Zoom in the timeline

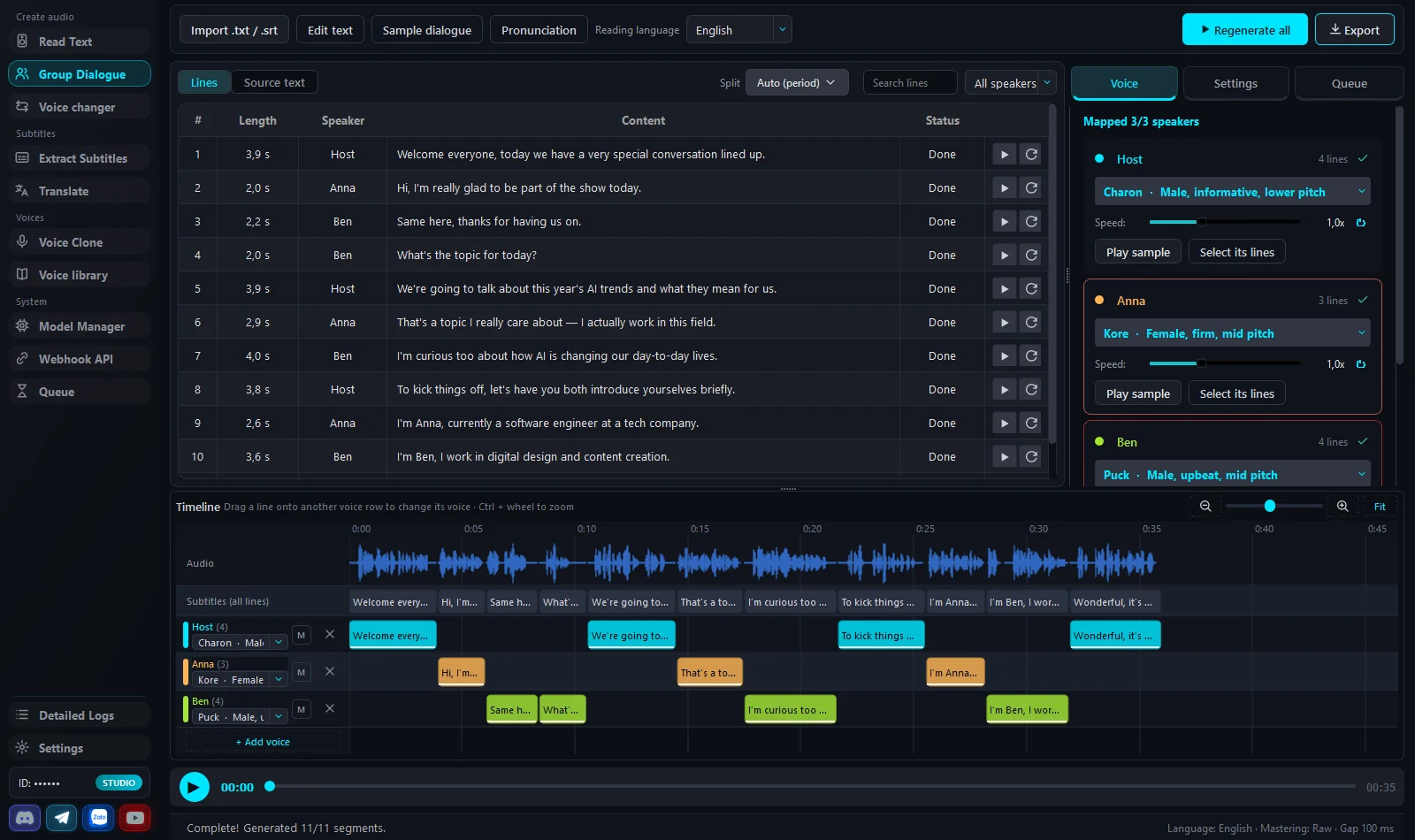[x=1342, y=506]
